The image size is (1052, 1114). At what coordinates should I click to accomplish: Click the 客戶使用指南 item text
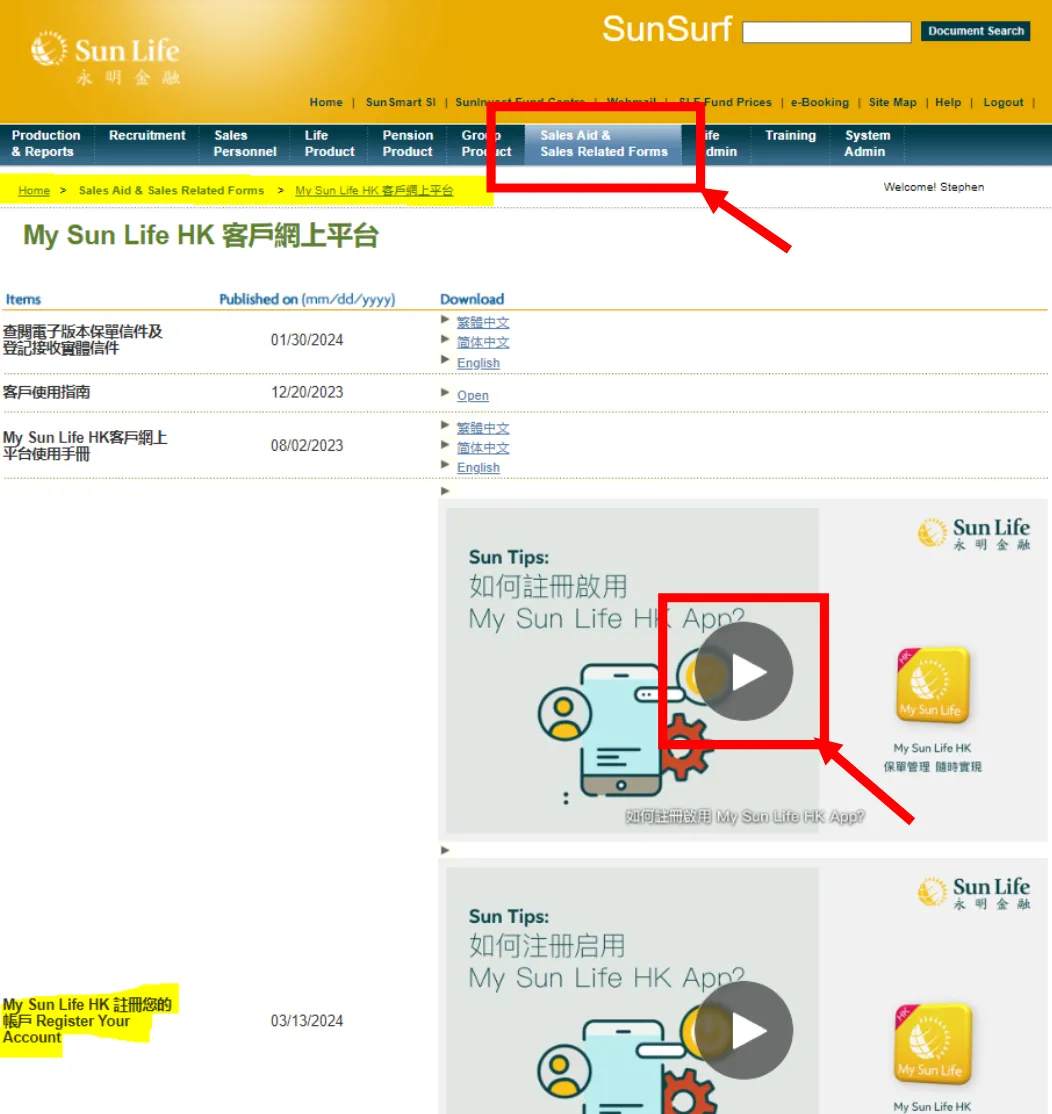pyautogui.click(x=46, y=392)
